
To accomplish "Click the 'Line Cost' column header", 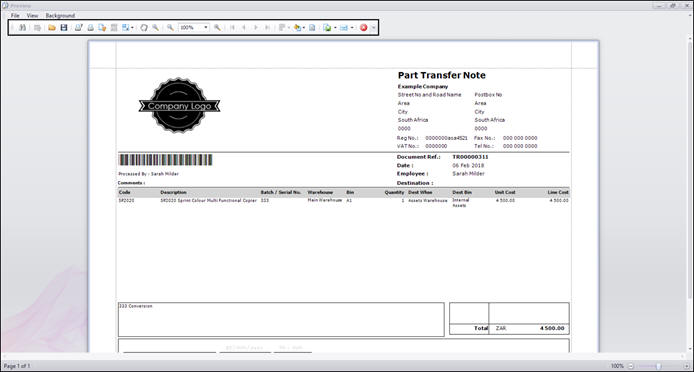I will click(558, 193).
